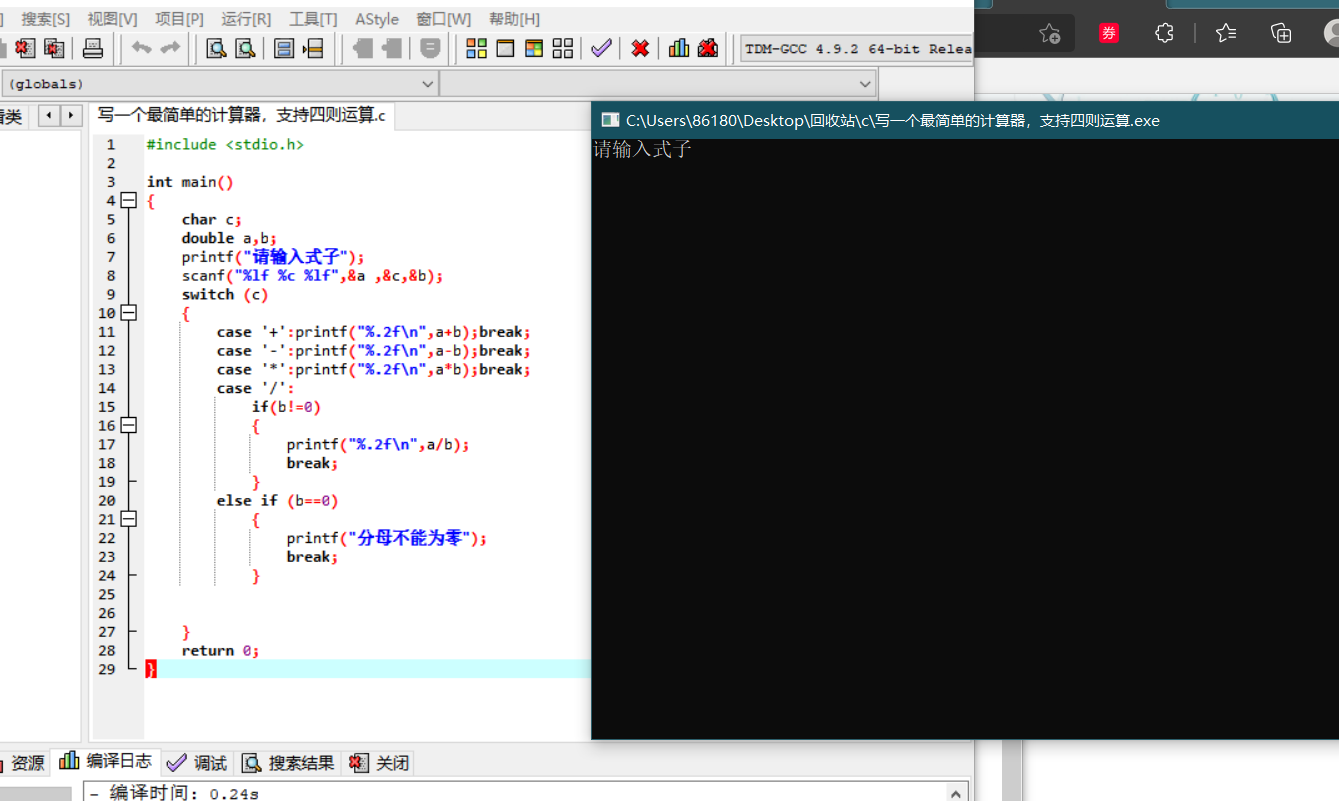Click line number 8 in the gutter
The image size is (1339, 801).
[x=110, y=276]
